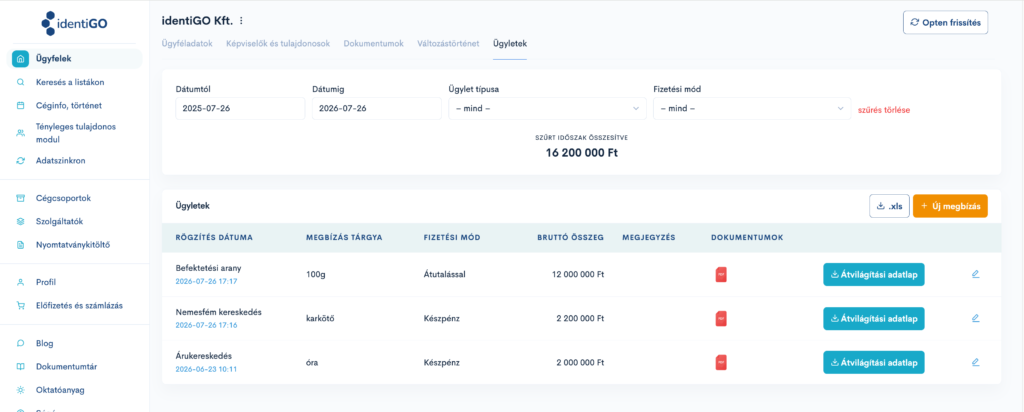The height and width of the screenshot is (412, 1024).
Task: Open Tényleges tulajdonos modul
Action: click(x=74, y=133)
